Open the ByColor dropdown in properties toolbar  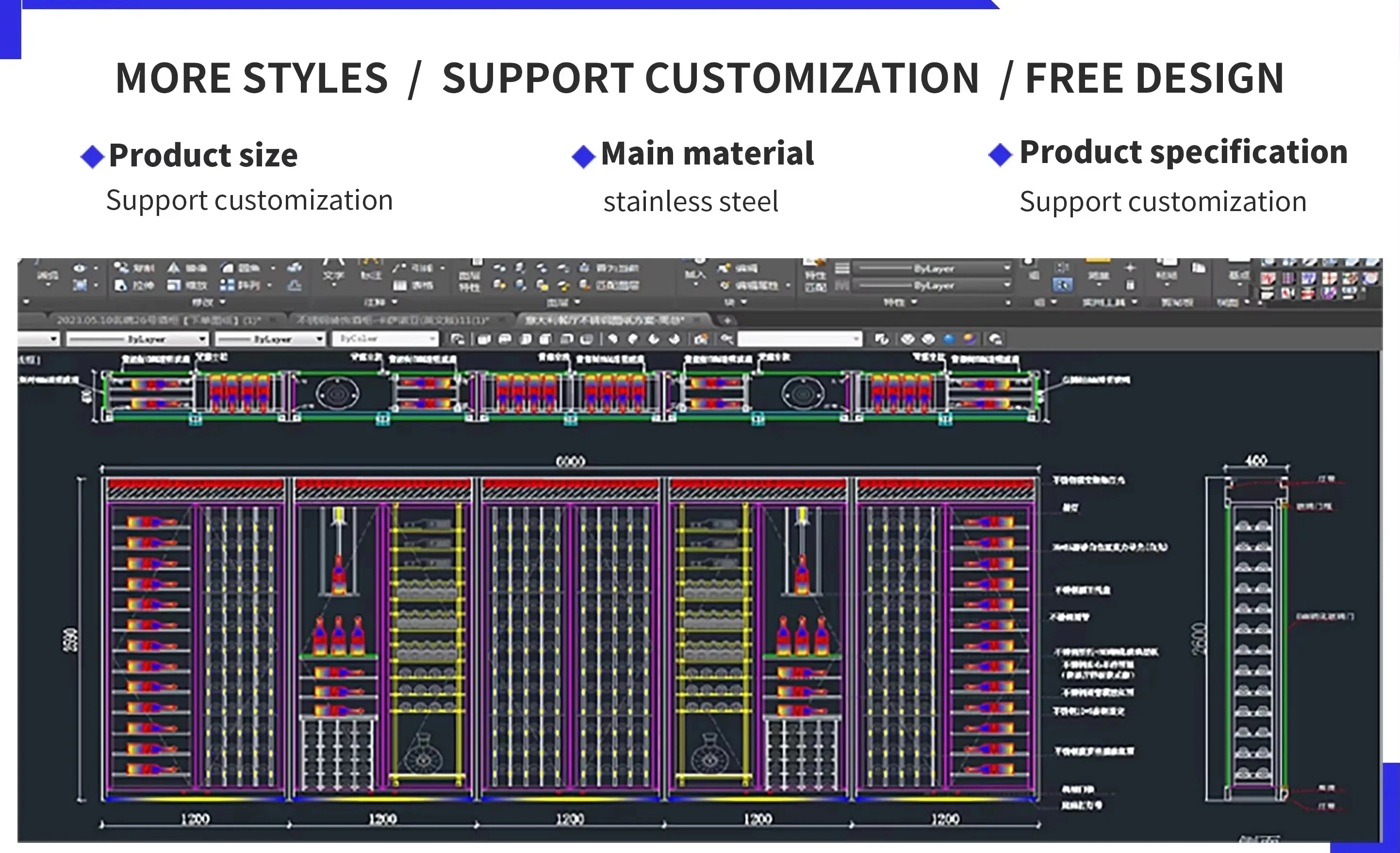[x=433, y=339]
